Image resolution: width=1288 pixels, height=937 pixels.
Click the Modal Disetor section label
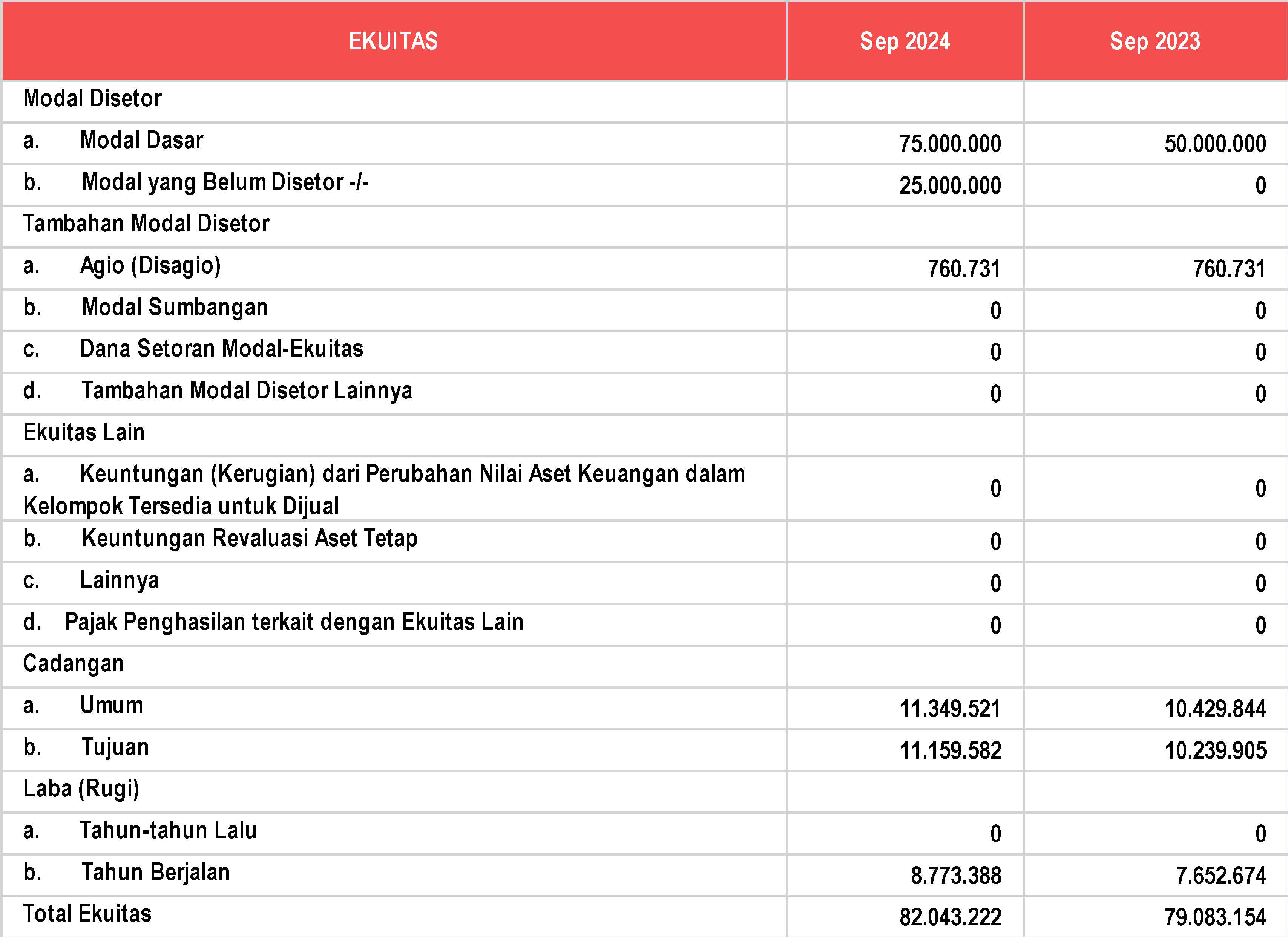click(x=92, y=98)
